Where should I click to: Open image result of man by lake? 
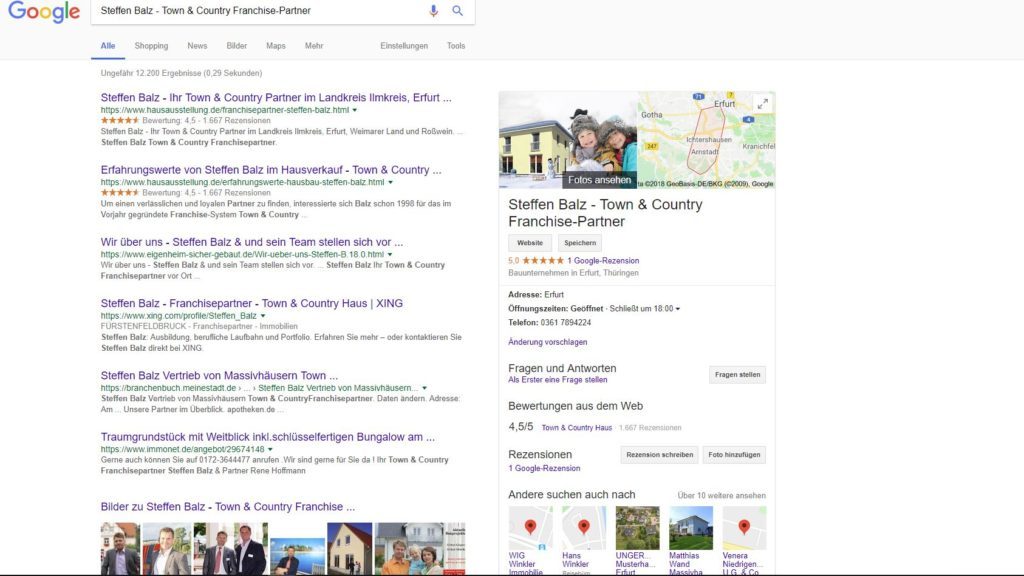297,556
